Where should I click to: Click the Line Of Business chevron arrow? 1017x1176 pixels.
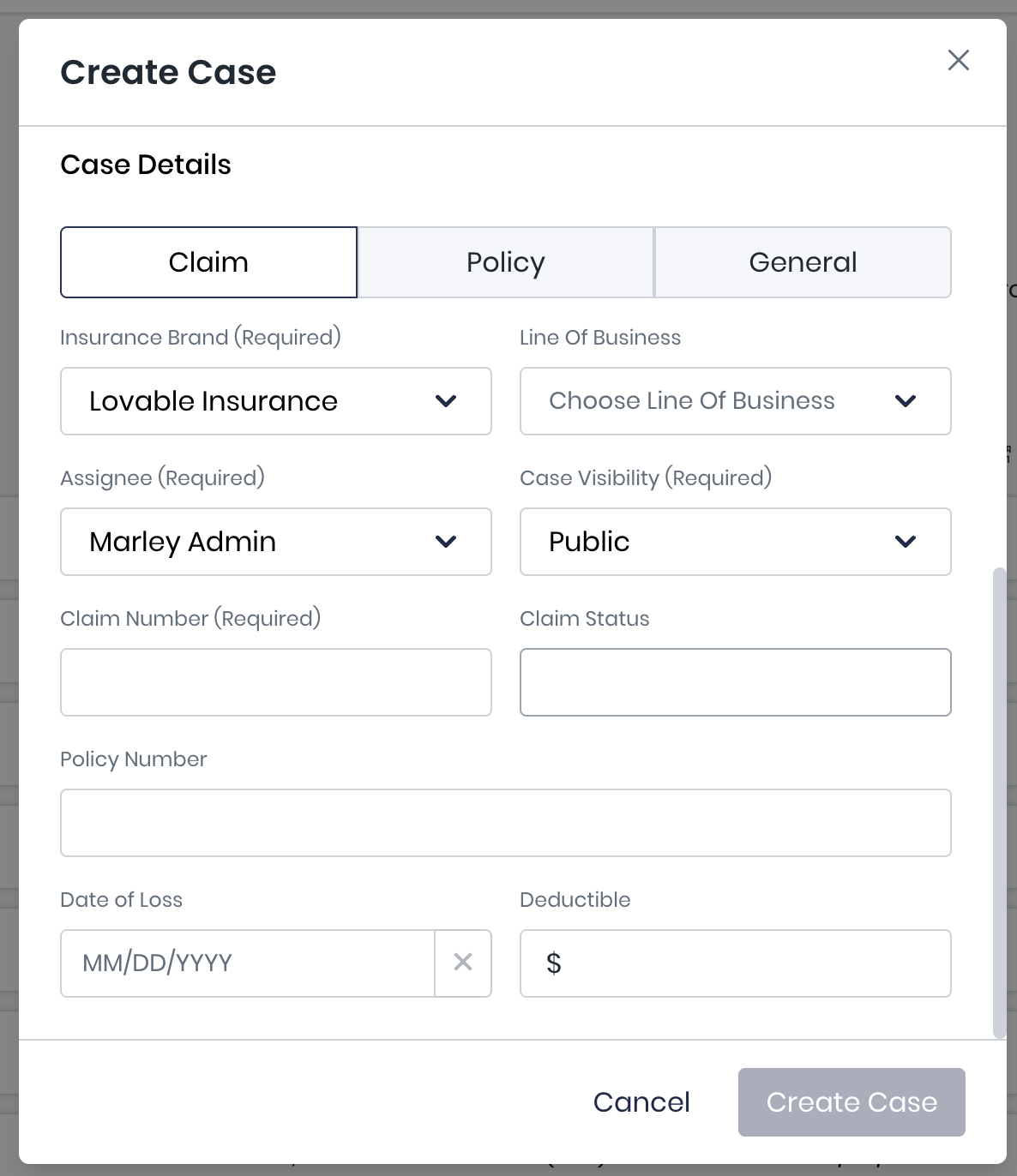[x=906, y=401]
